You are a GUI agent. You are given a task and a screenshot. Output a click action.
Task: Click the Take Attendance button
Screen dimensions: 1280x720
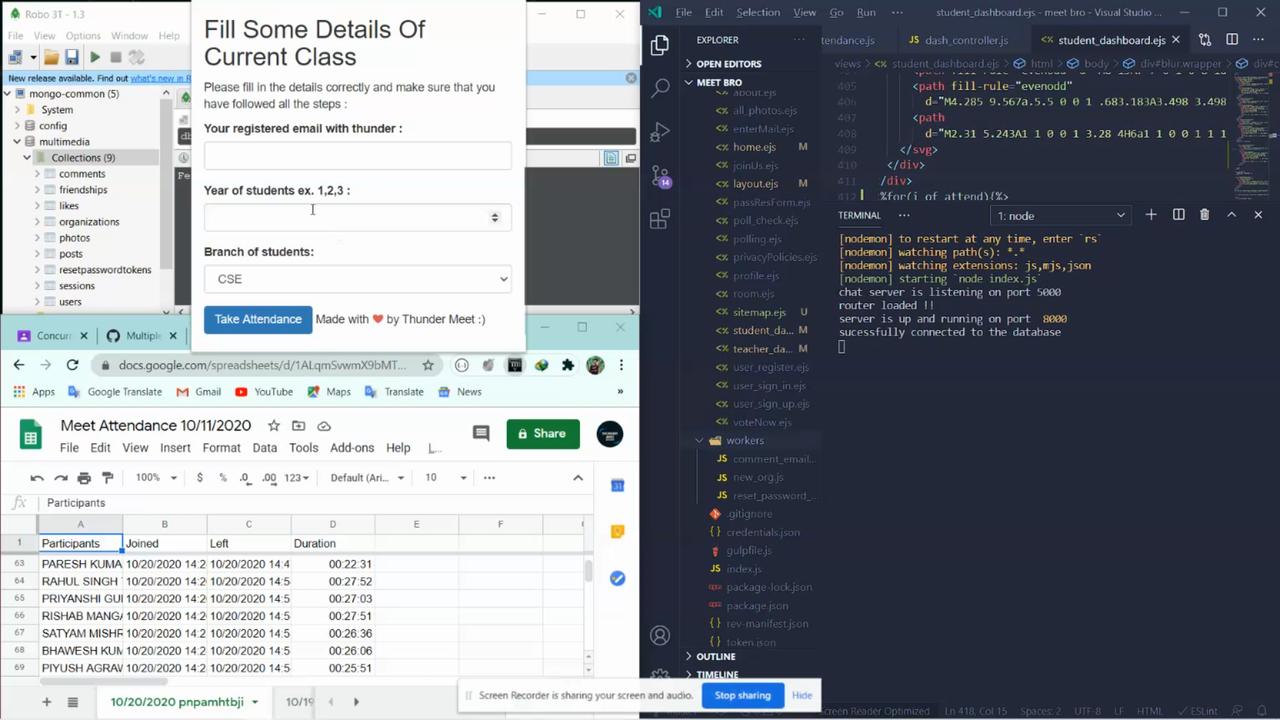258,318
